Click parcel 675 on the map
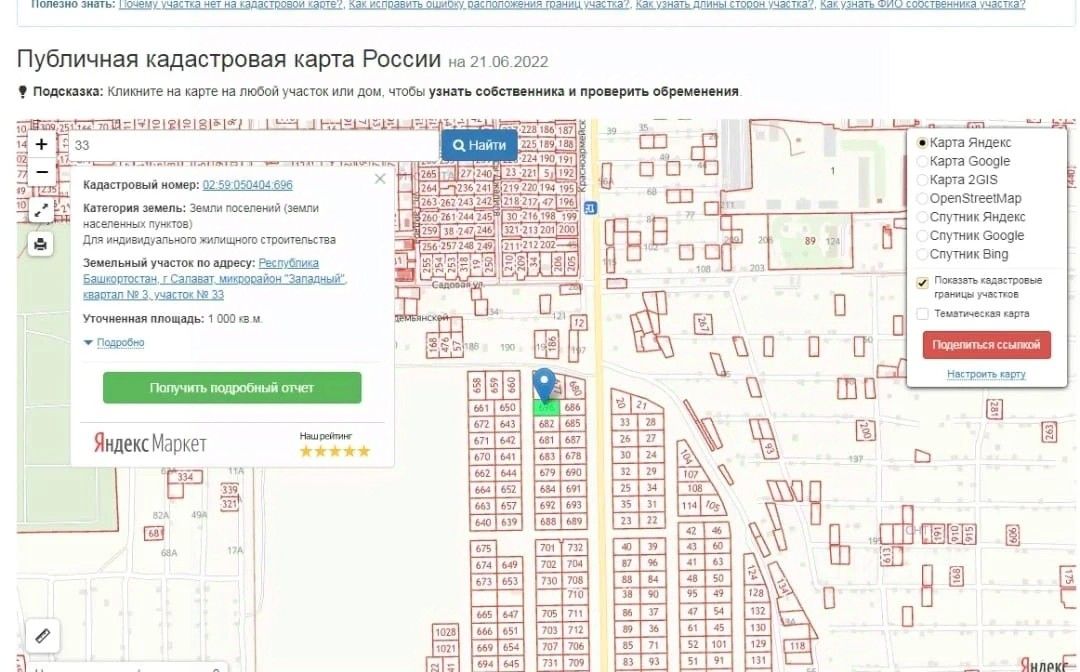The width and height of the screenshot is (1080, 672). coord(484,549)
